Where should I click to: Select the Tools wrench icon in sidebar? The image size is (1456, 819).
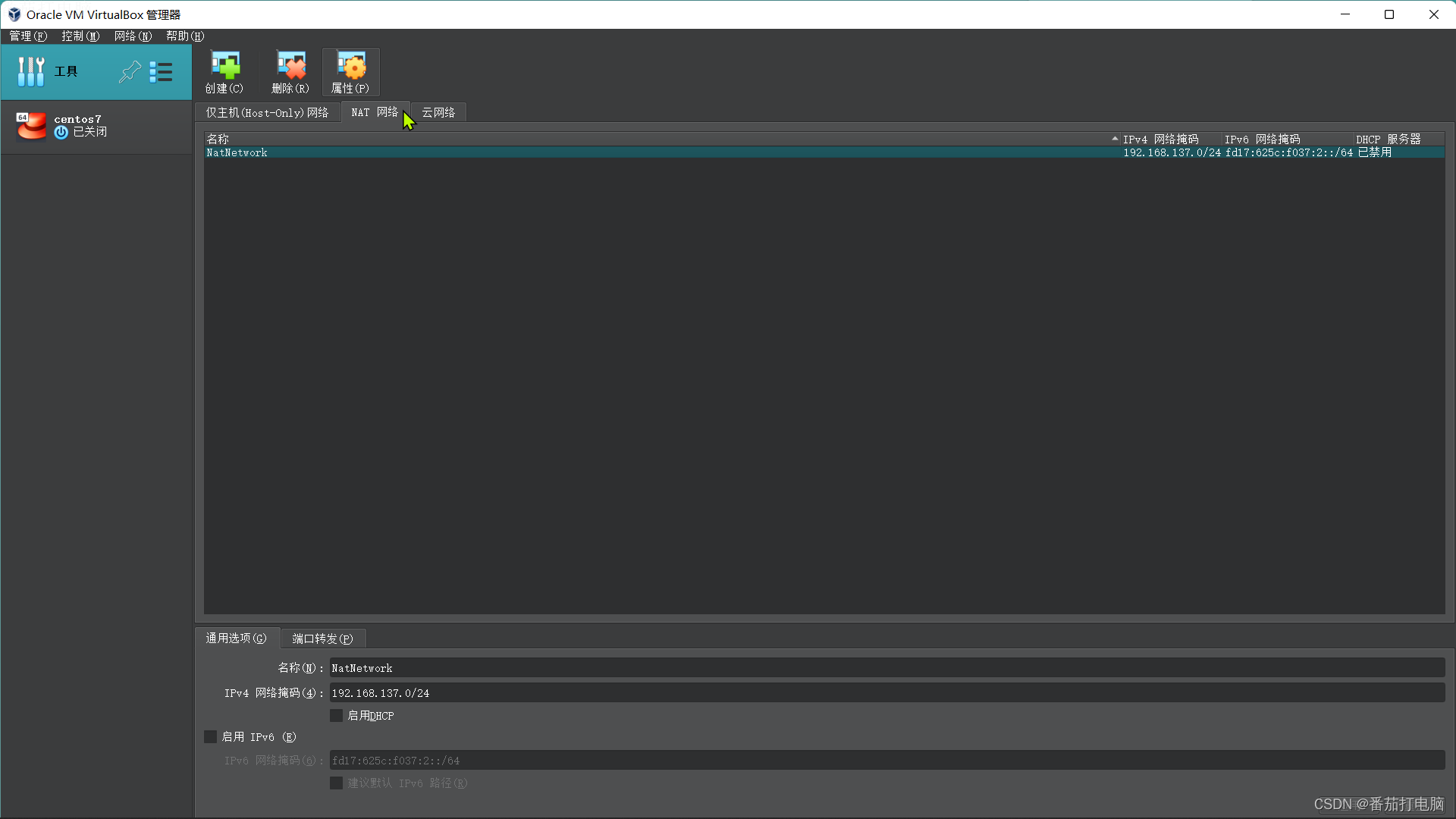31,71
